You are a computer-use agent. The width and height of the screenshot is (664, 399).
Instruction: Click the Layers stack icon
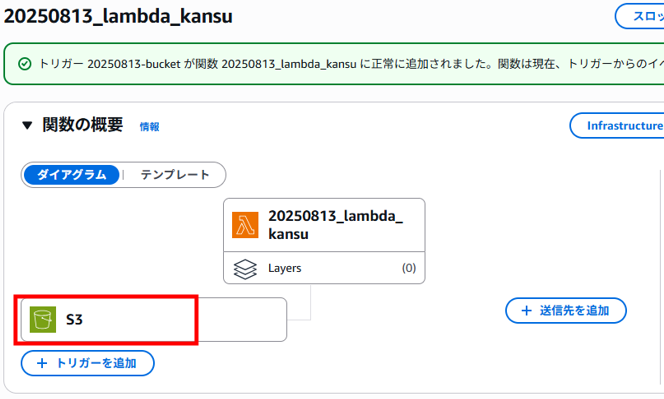[245, 269]
